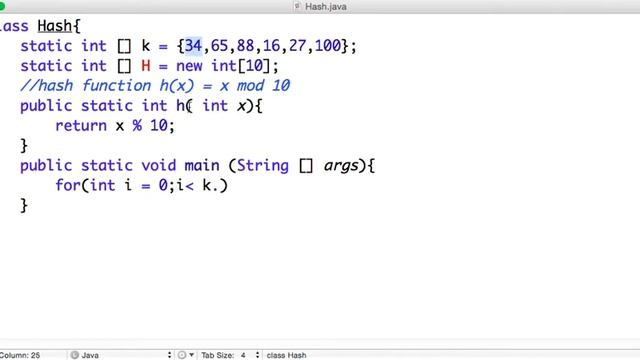640x360 pixels.
Task: Click 'new int[10]' array initializer
Action: pos(223,66)
